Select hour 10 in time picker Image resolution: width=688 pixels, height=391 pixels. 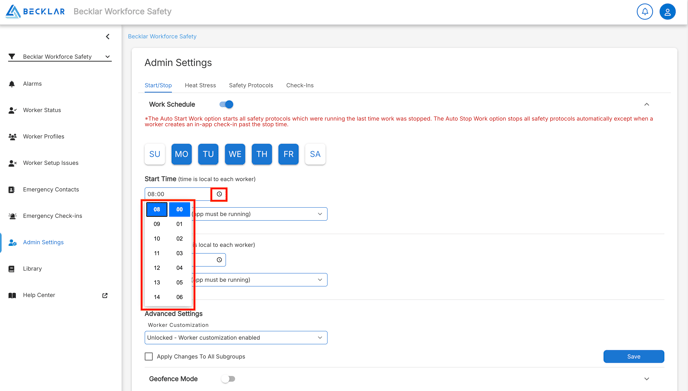(x=157, y=239)
